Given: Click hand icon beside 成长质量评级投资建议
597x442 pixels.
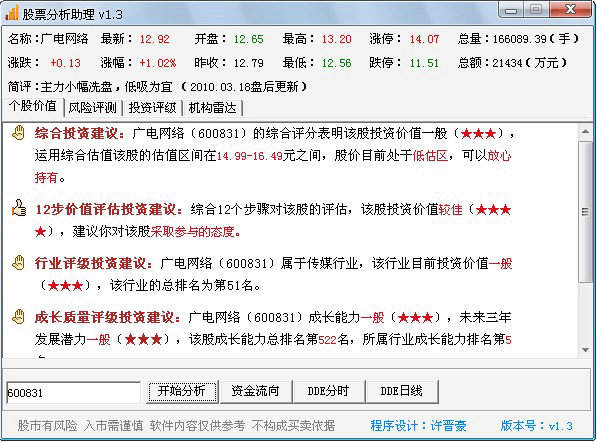Looking at the screenshot, I should 18,317.
